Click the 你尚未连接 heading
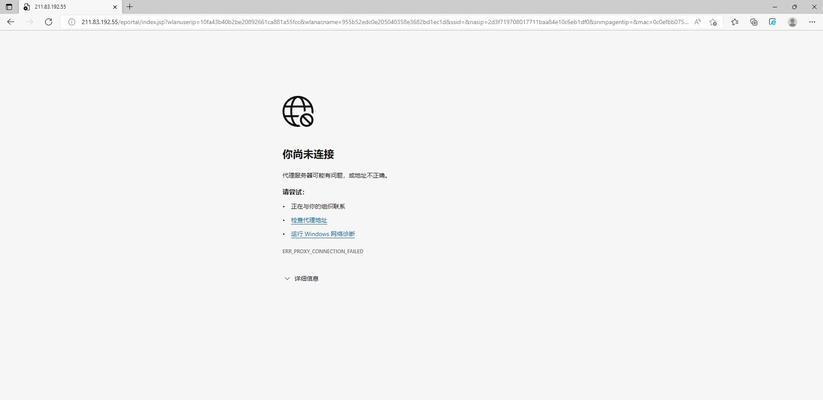Screen dimensions: 823x400 309,154
